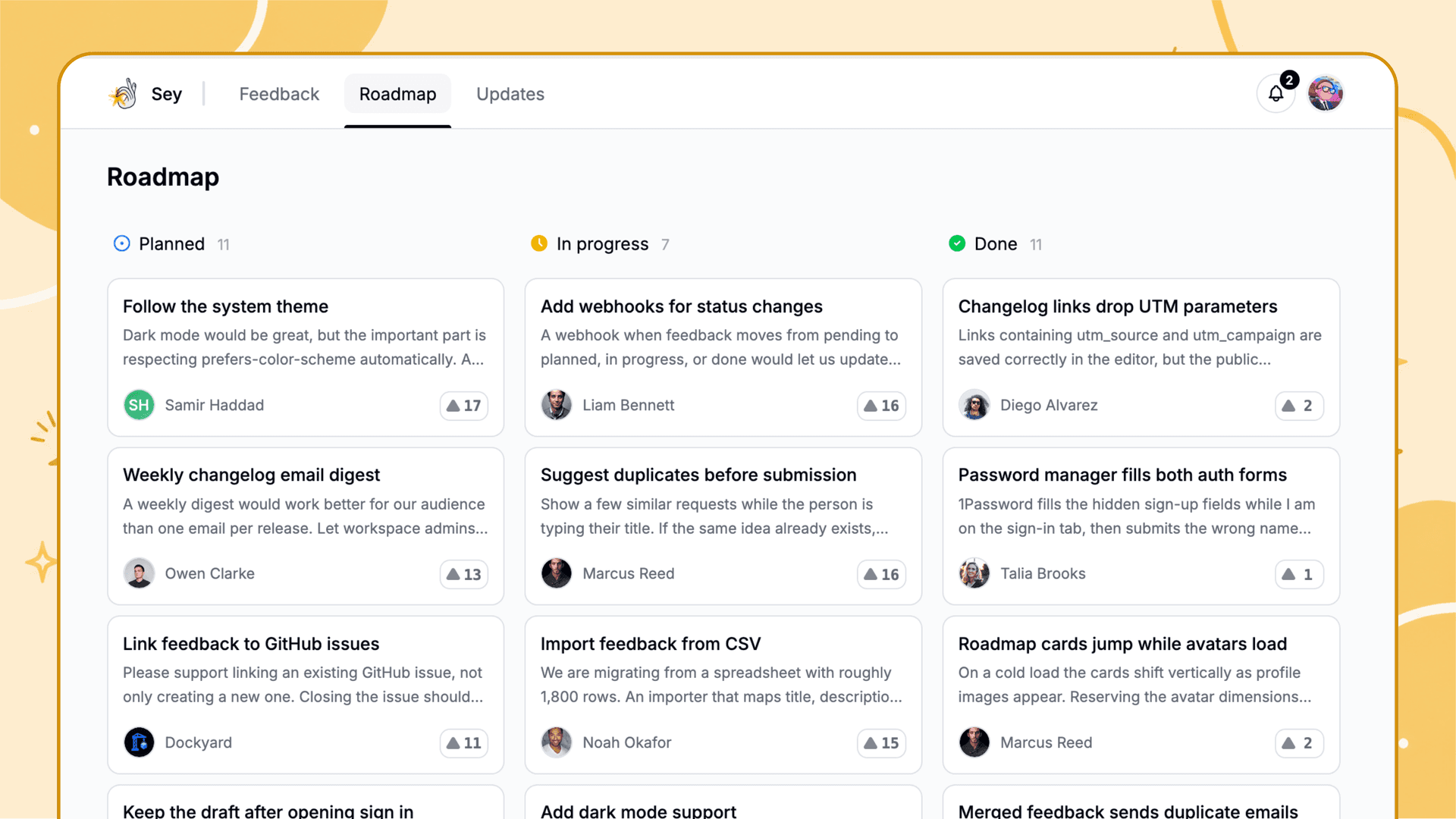Click the author name Diego Alvarez

1049,405
